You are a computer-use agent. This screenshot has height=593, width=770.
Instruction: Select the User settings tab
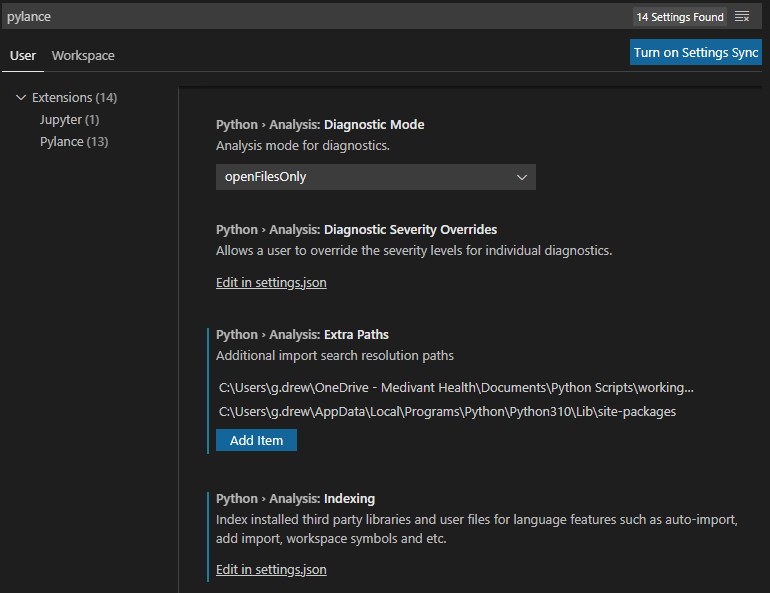tap(23, 55)
